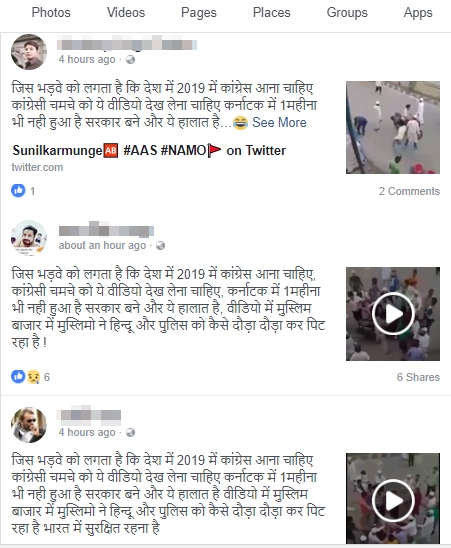
Task: Select the Places tab
Action: coord(272,13)
